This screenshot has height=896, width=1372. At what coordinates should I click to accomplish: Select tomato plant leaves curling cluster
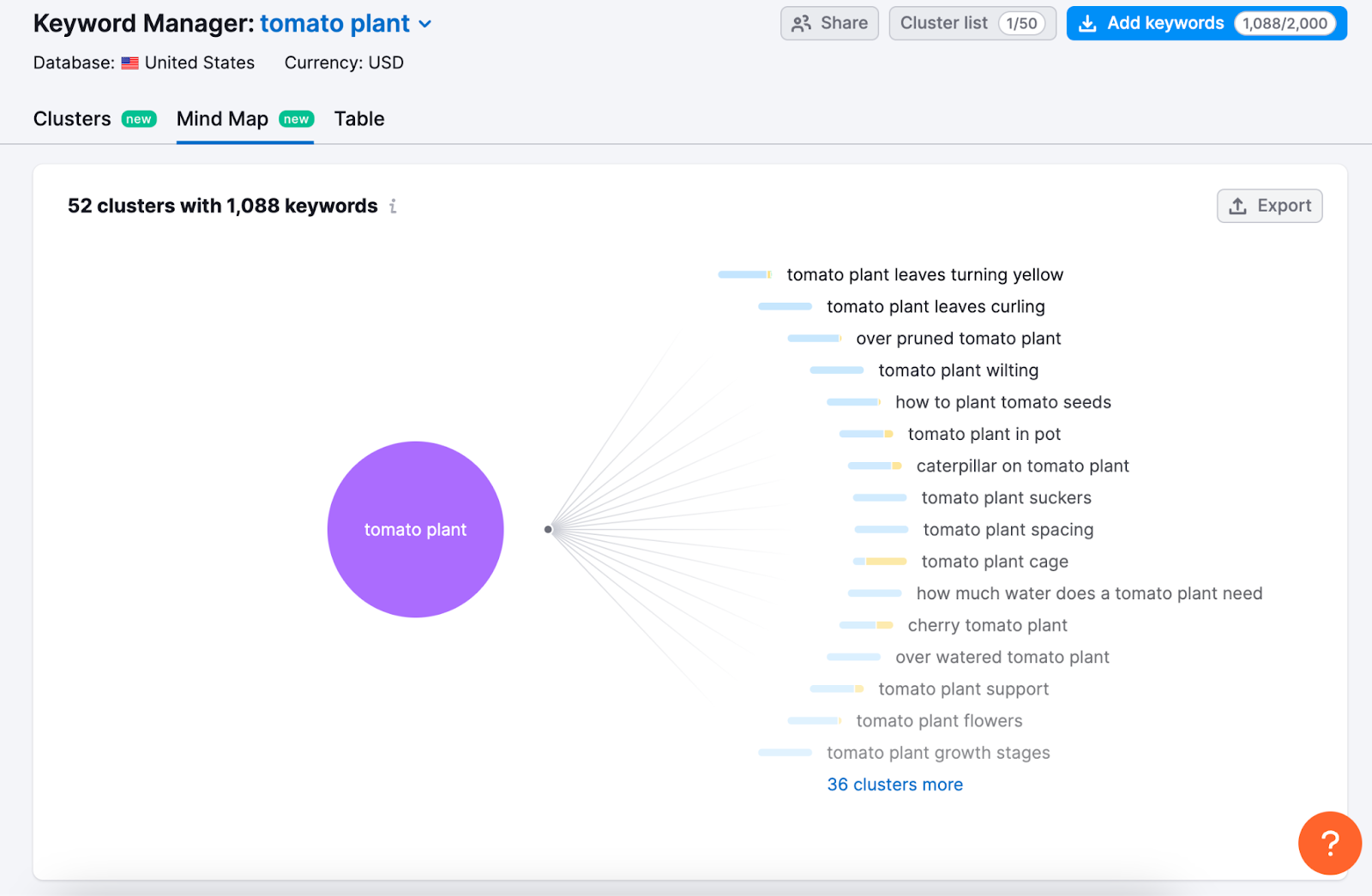pos(936,306)
